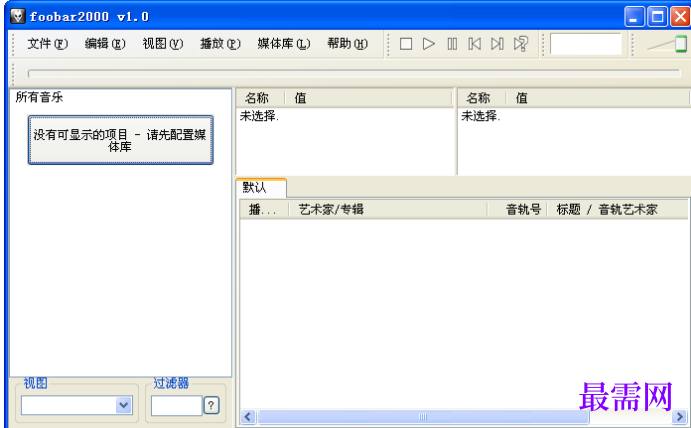Open the 编辑(E) menu
This screenshot has width=691, height=428.
click(x=105, y=44)
